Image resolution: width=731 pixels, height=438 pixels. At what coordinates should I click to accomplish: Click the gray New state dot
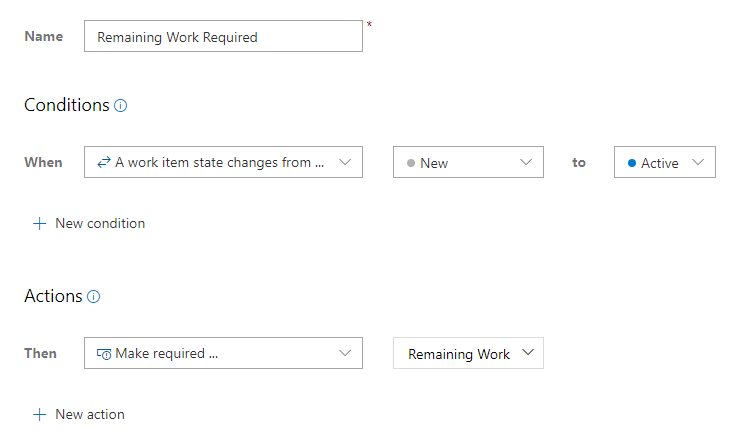point(411,162)
